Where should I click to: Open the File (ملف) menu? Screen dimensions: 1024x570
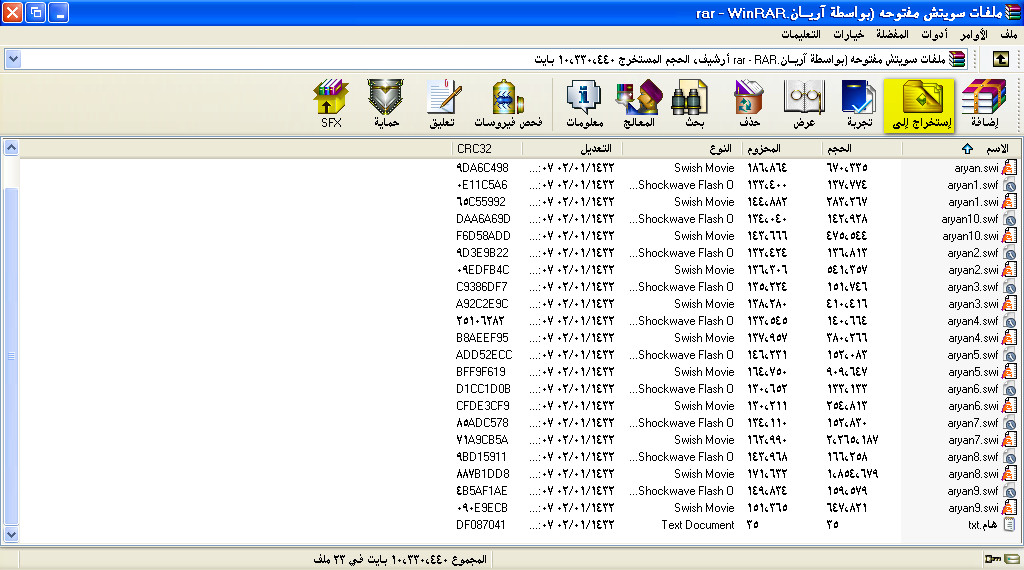pos(1007,34)
